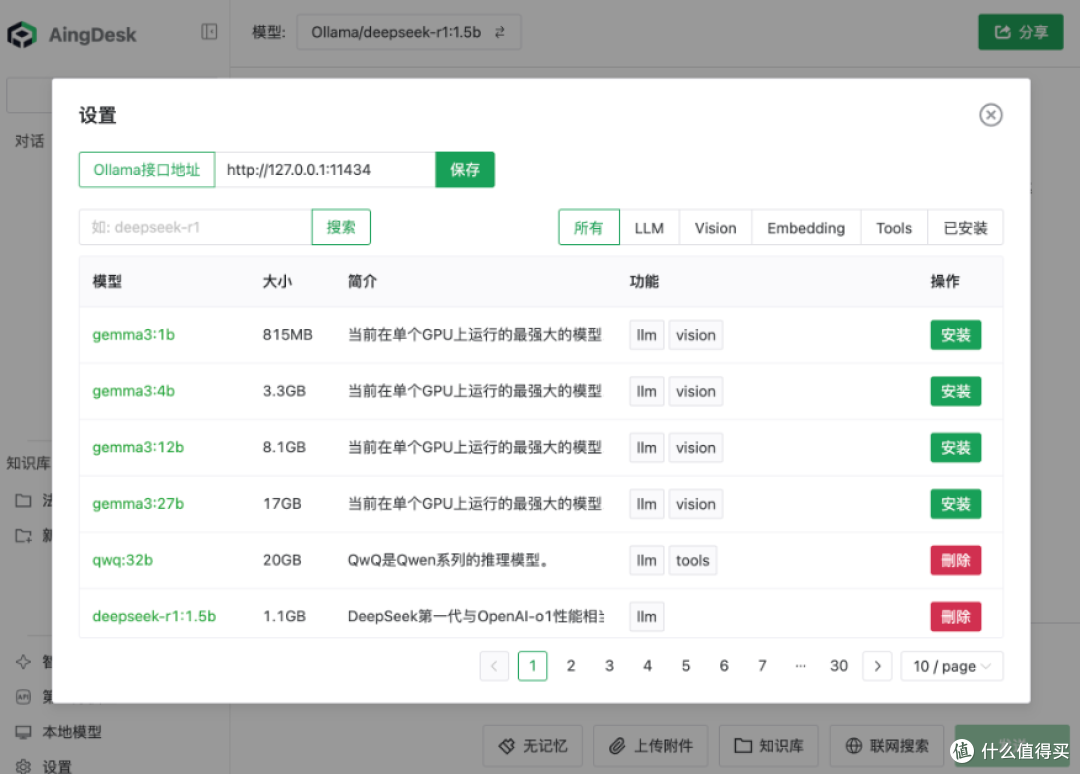1080x774 pixels.
Task: Open the deepseek-r1:1.5b model link
Action: pyautogui.click(x=154, y=616)
